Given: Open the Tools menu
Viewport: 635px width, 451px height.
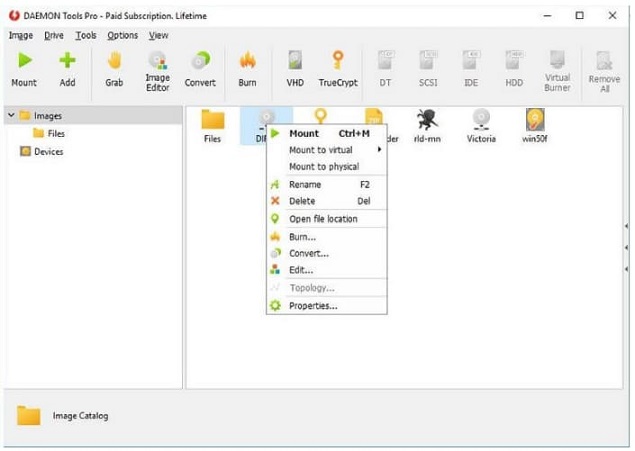Looking at the screenshot, I should pyautogui.click(x=86, y=36).
